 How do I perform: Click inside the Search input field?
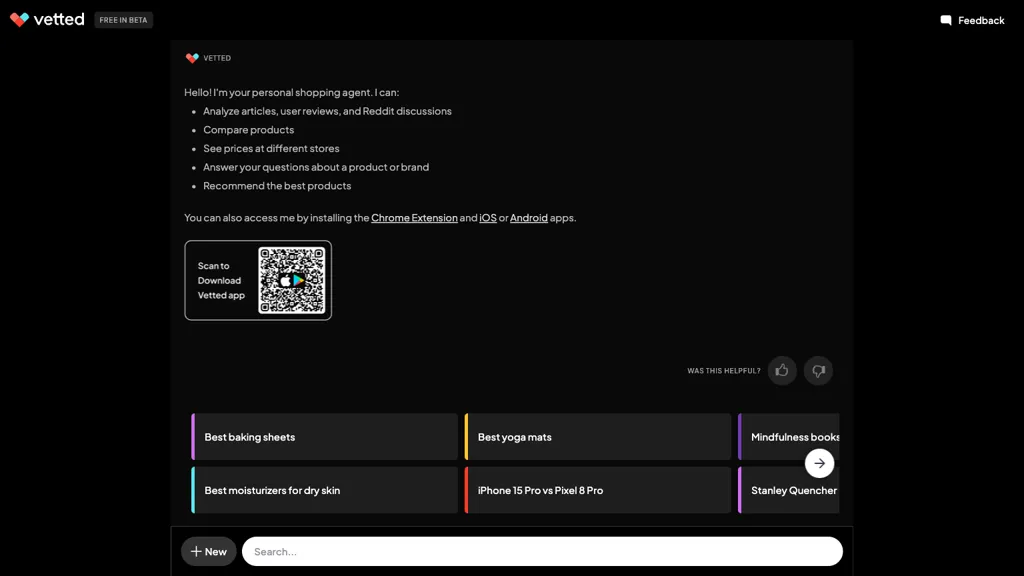tap(543, 551)
